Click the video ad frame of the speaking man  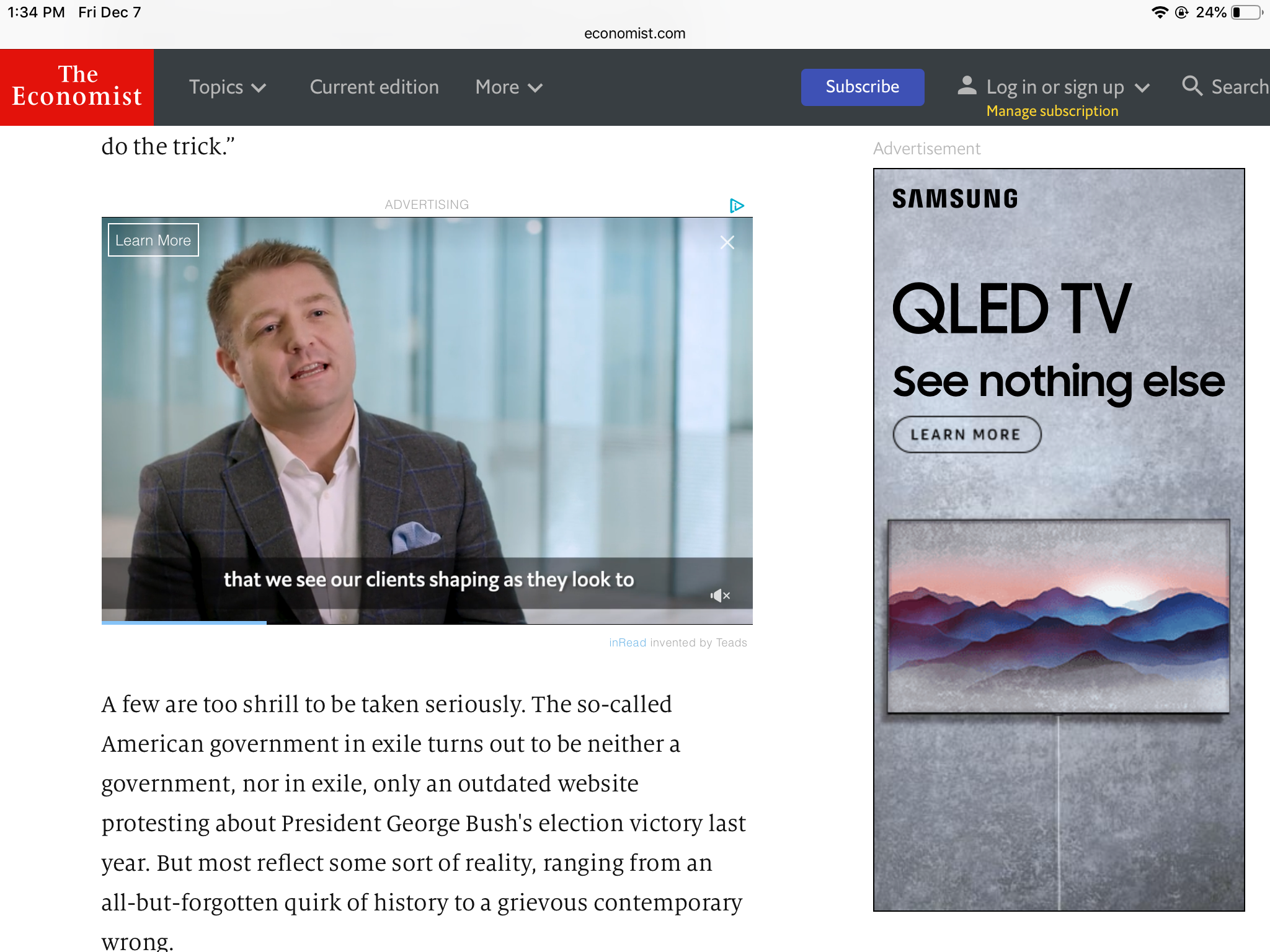[427, 420]
